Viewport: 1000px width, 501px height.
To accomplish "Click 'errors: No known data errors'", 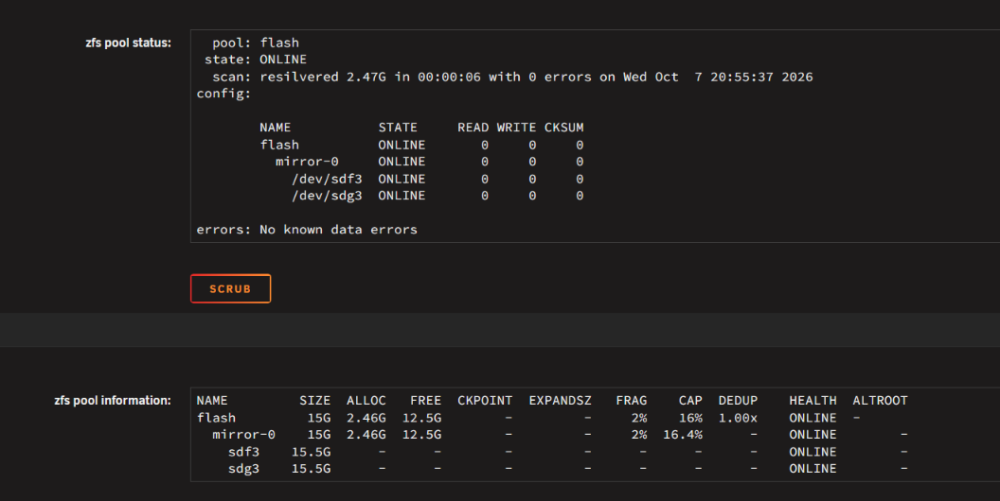I will (307, 229).
